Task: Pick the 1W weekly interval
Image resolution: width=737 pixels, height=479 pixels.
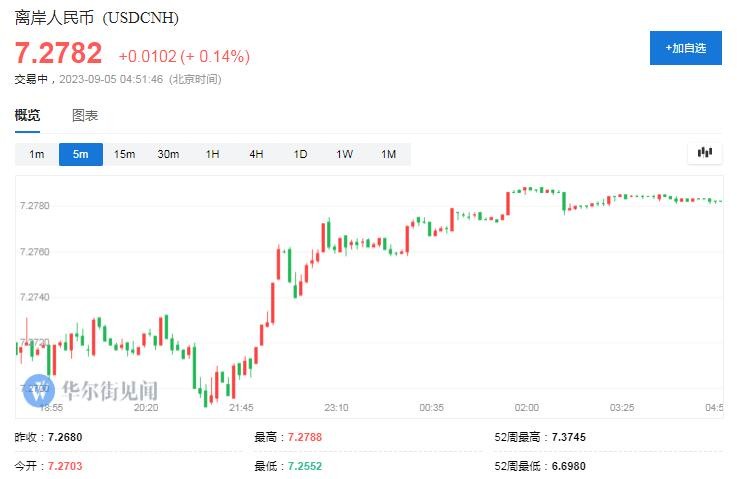Action: tap(344, 154)
